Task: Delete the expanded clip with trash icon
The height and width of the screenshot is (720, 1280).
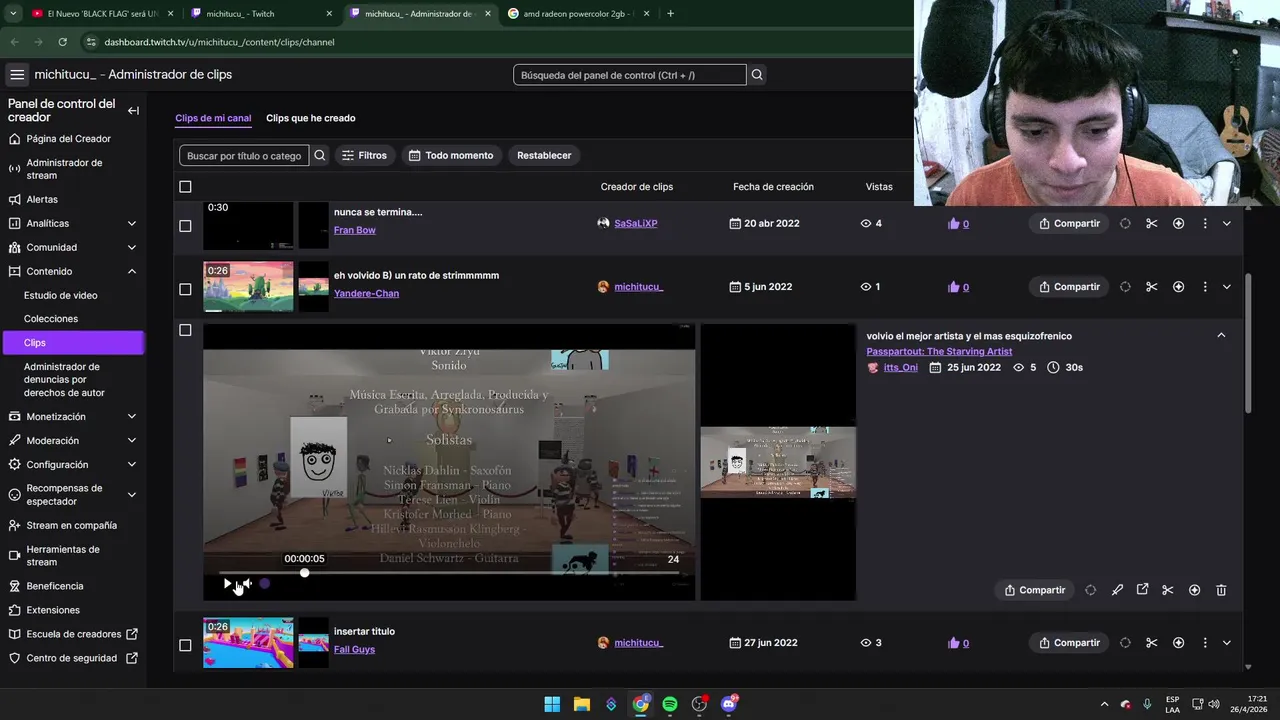Action: click(1221, 590)
